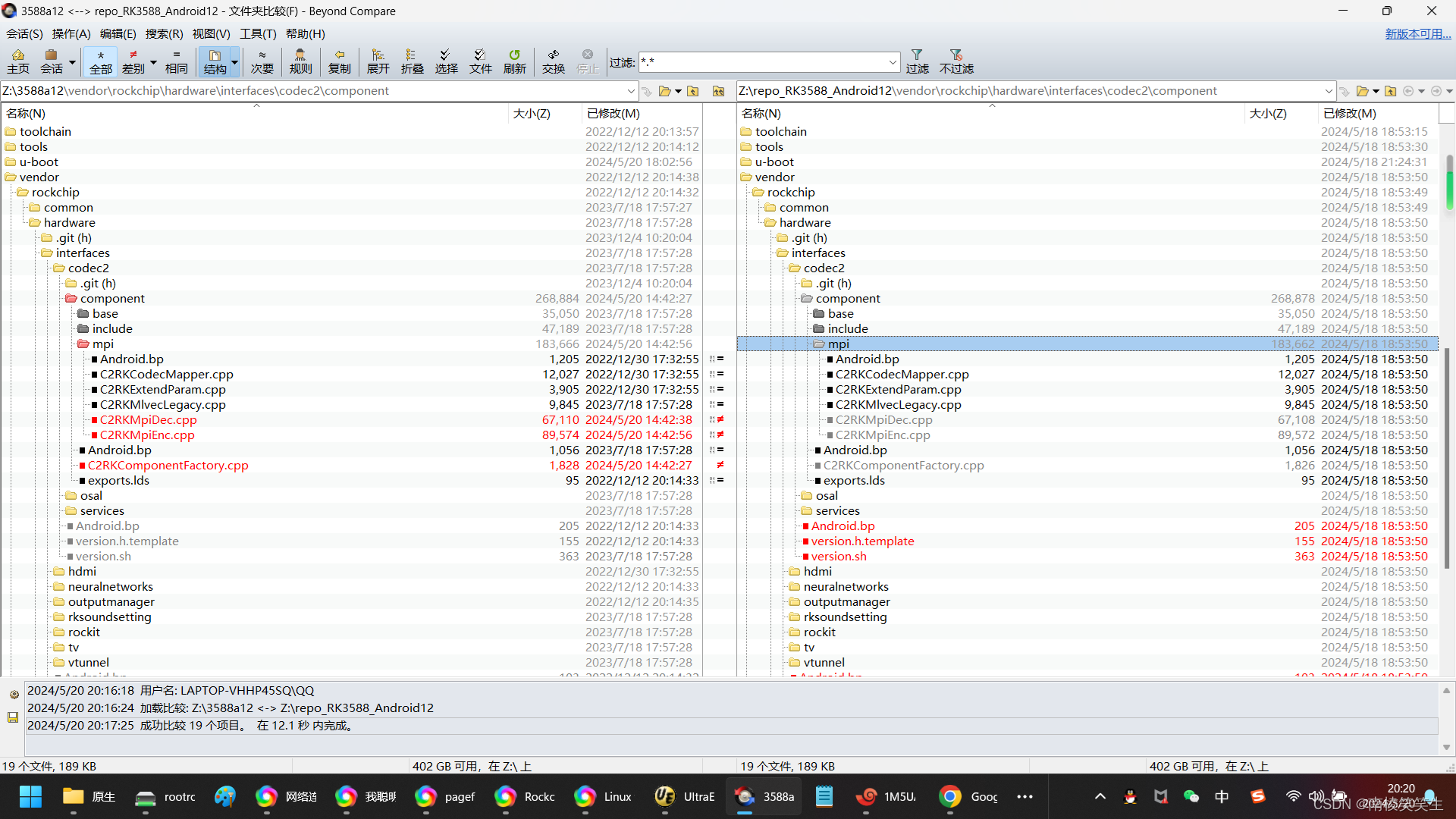
Task: Collapse the left mpi folder
Action: point(83,344)
